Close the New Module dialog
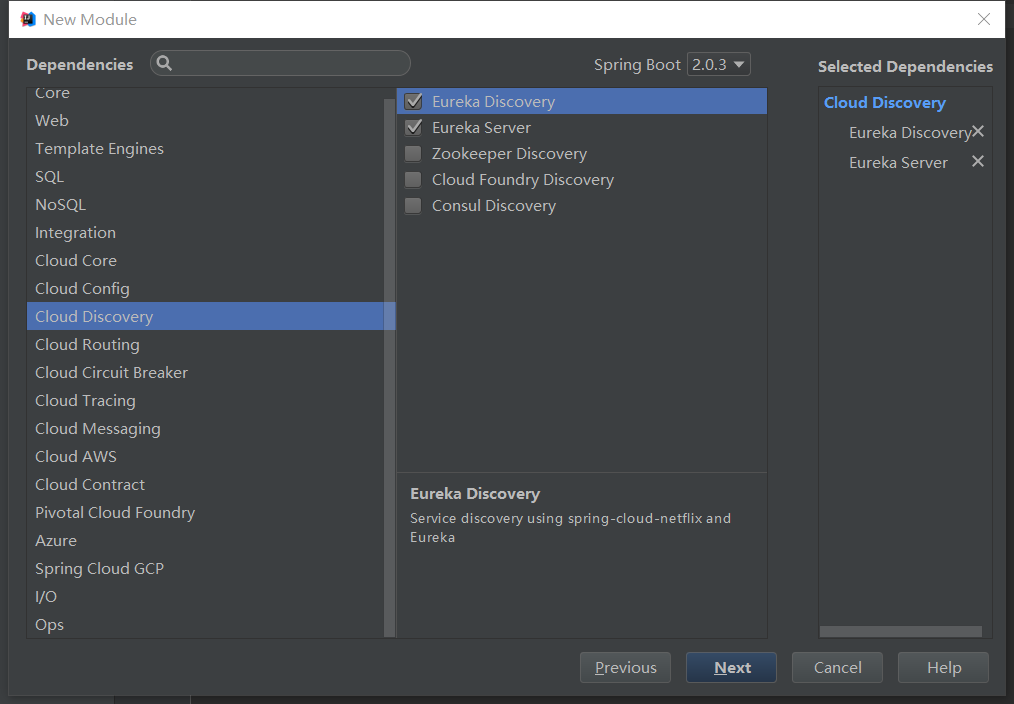The height and width of the screenshot is (704, 1014). click(984, 19)
